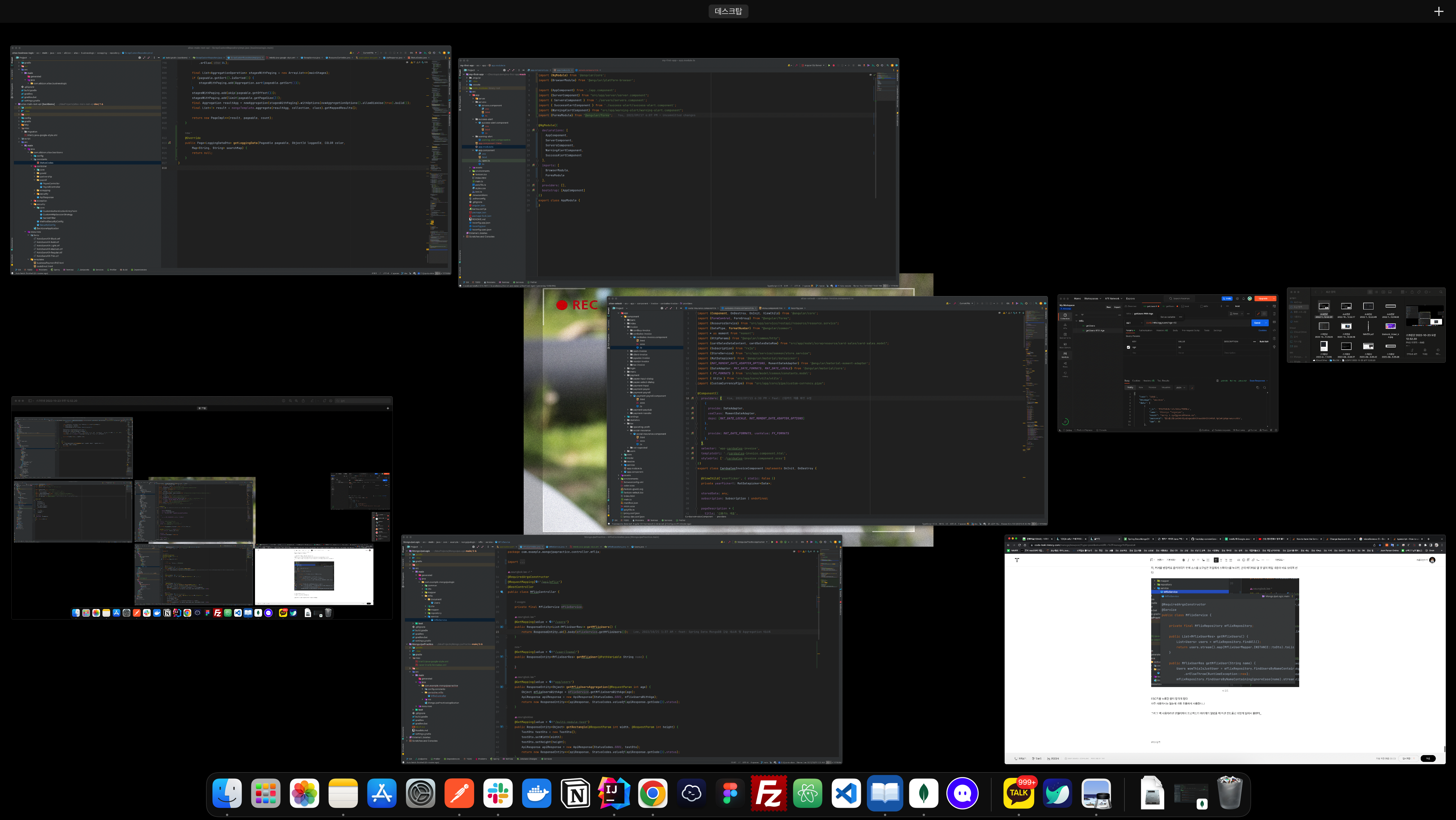Open Figma from the dock
Viewport: 1456px width, 820px height.
point(730,794)
